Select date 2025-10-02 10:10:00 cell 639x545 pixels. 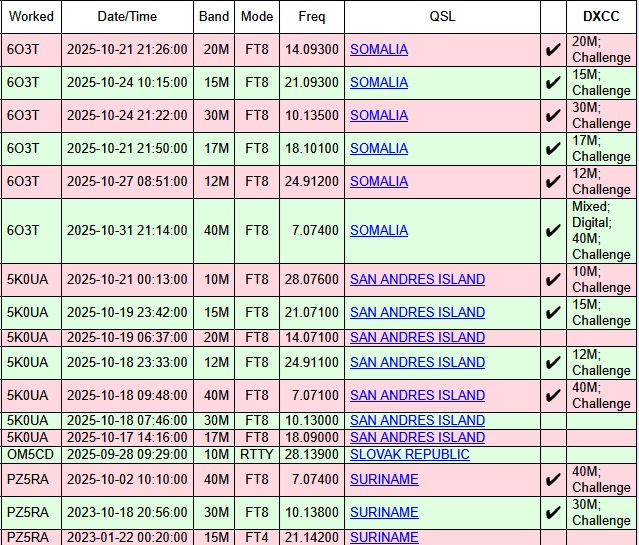point(127,480)
